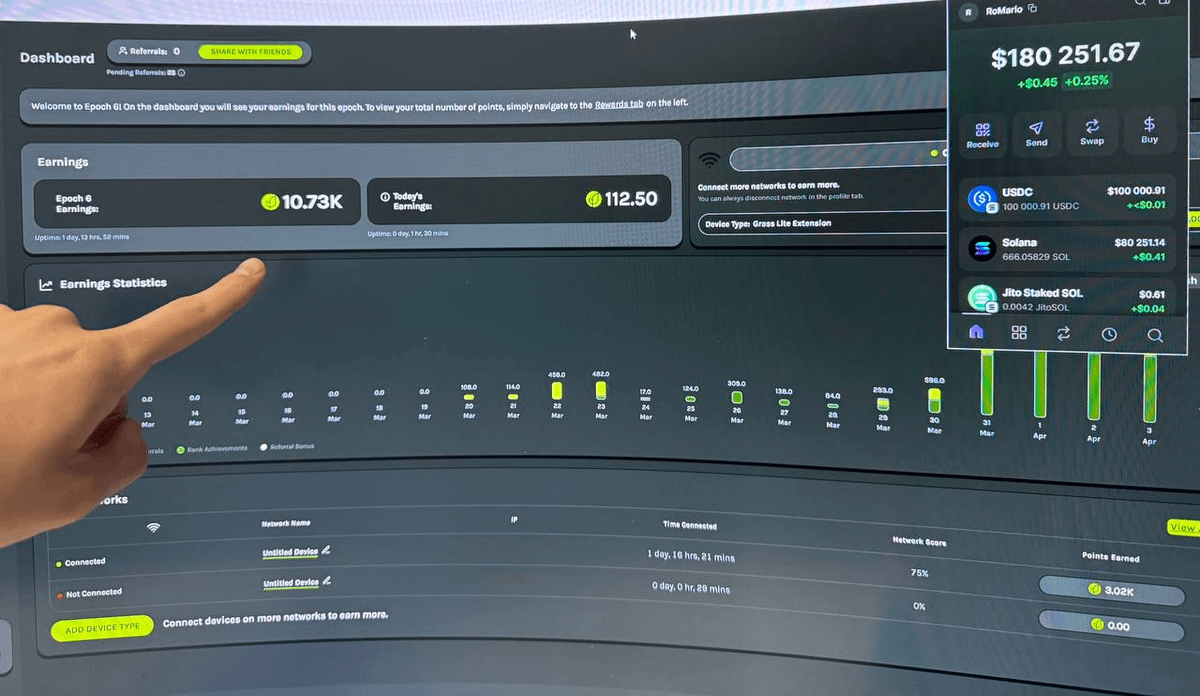Click the Dashboard page title
The width and height of the screenshot is (1200, 696).
[57, 58]
